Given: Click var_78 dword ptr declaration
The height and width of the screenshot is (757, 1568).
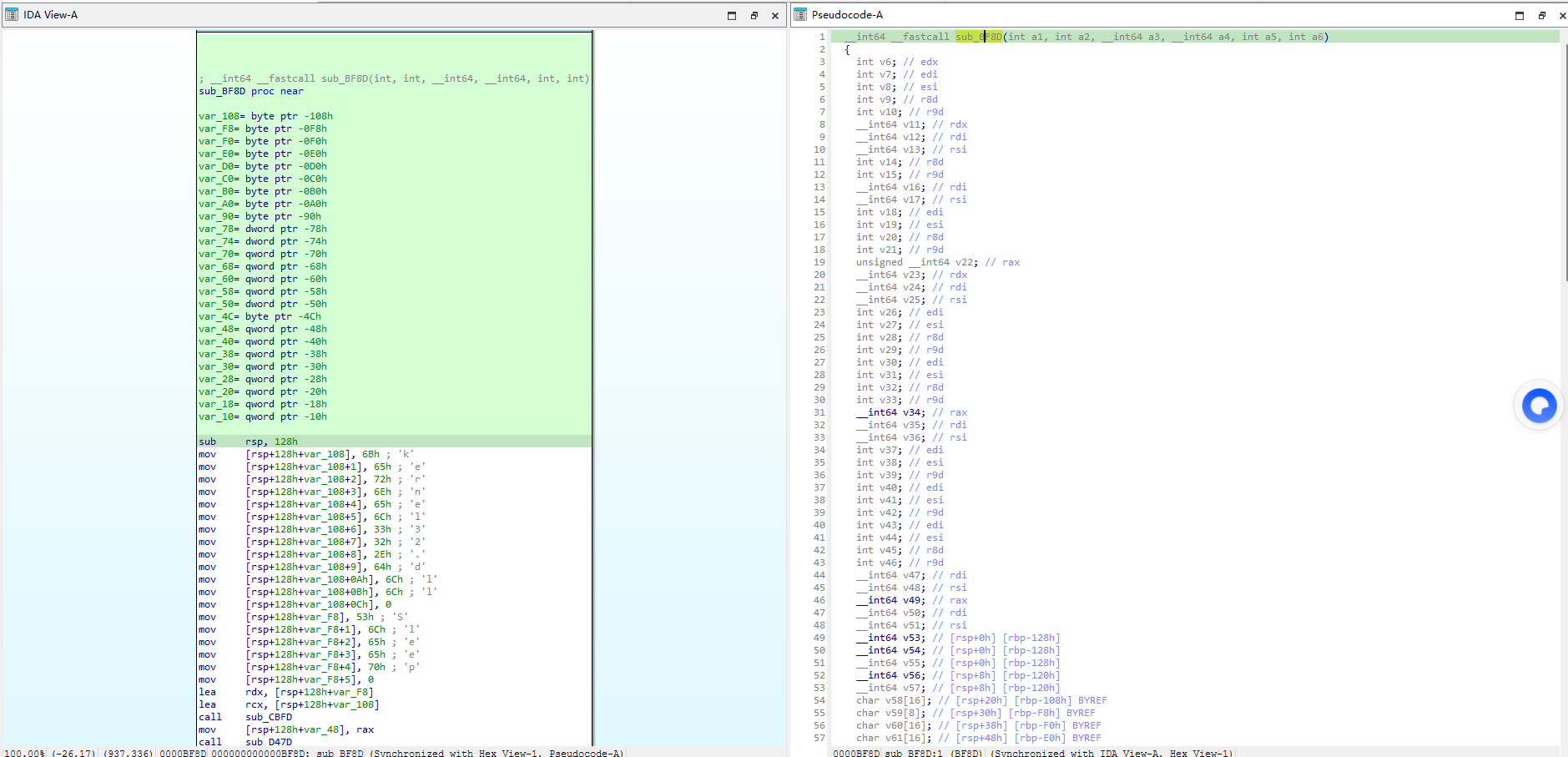Looking at the screenshot, I should coord(263,229).
